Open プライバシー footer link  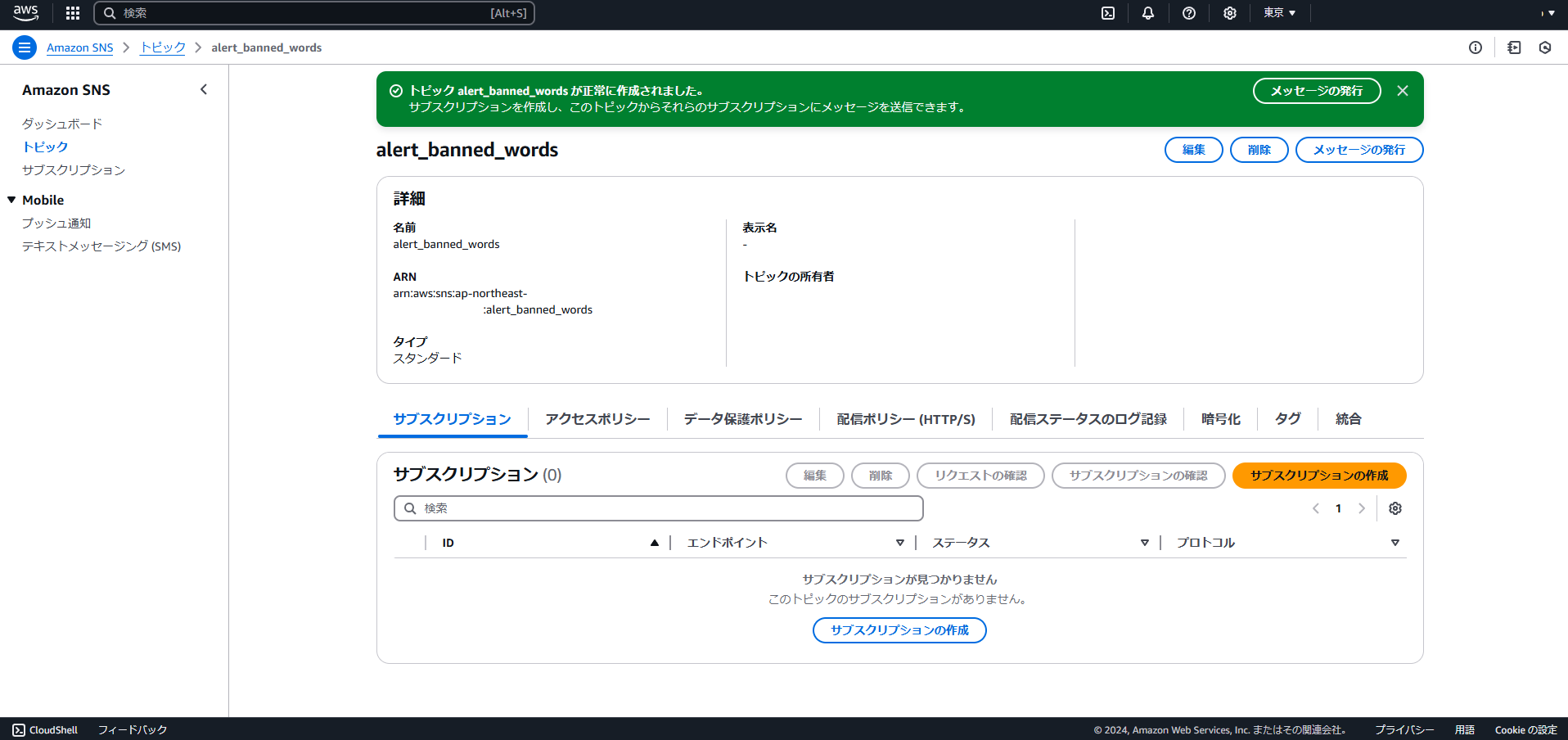point(1404,729)
